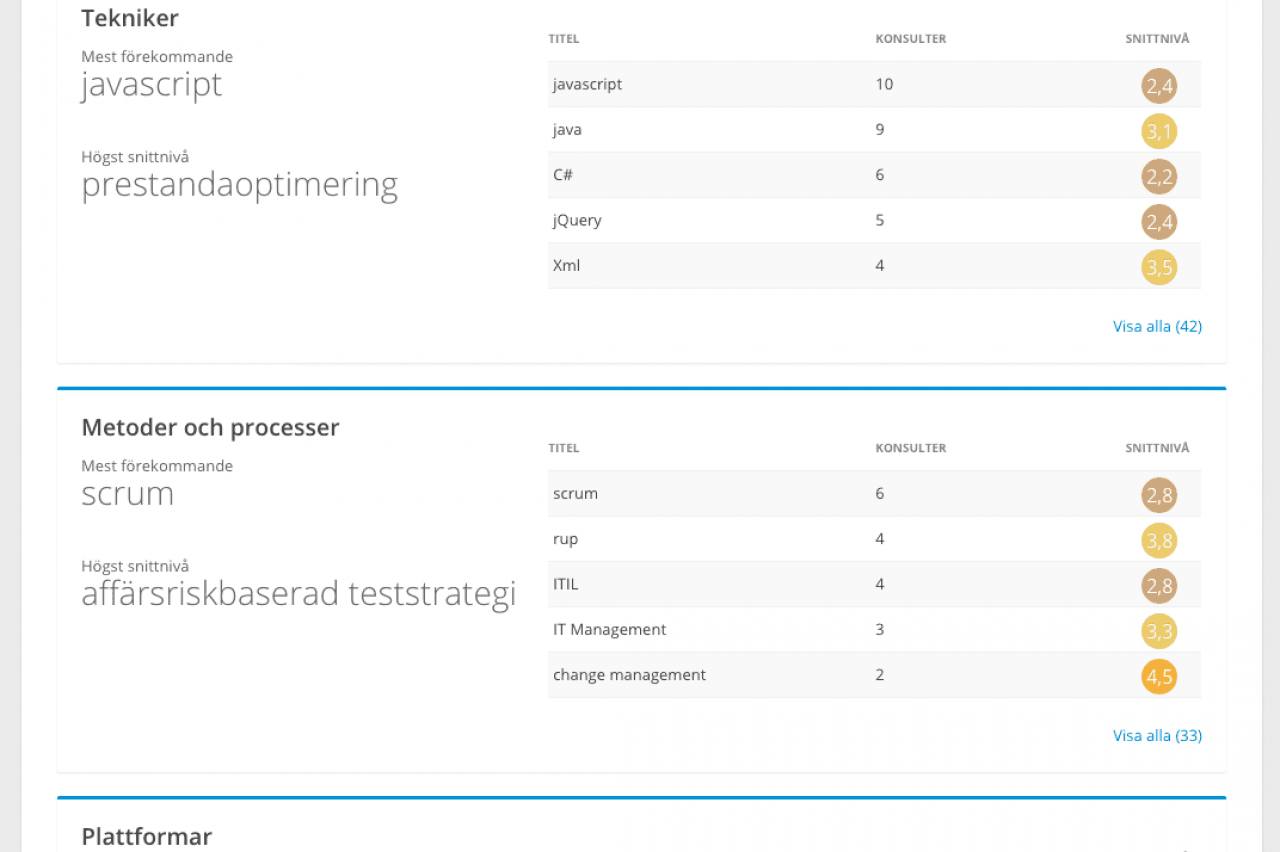Click the Plattformar section heading
1280x852 pixels.
tap(146, 836)
